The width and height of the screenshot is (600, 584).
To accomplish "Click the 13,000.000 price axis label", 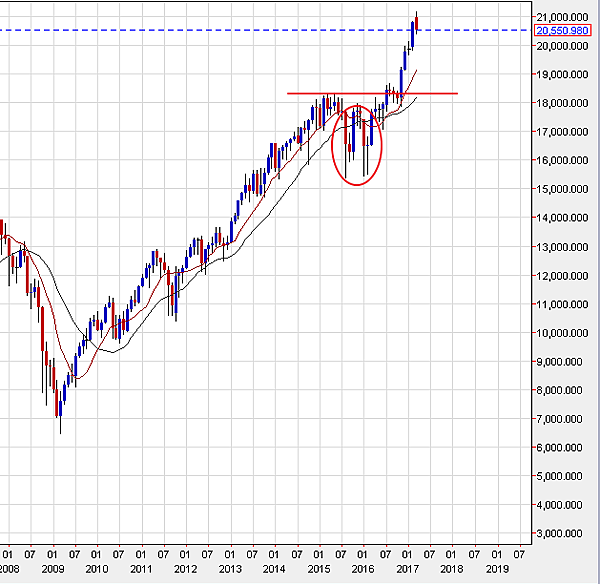I will [562, 247].
